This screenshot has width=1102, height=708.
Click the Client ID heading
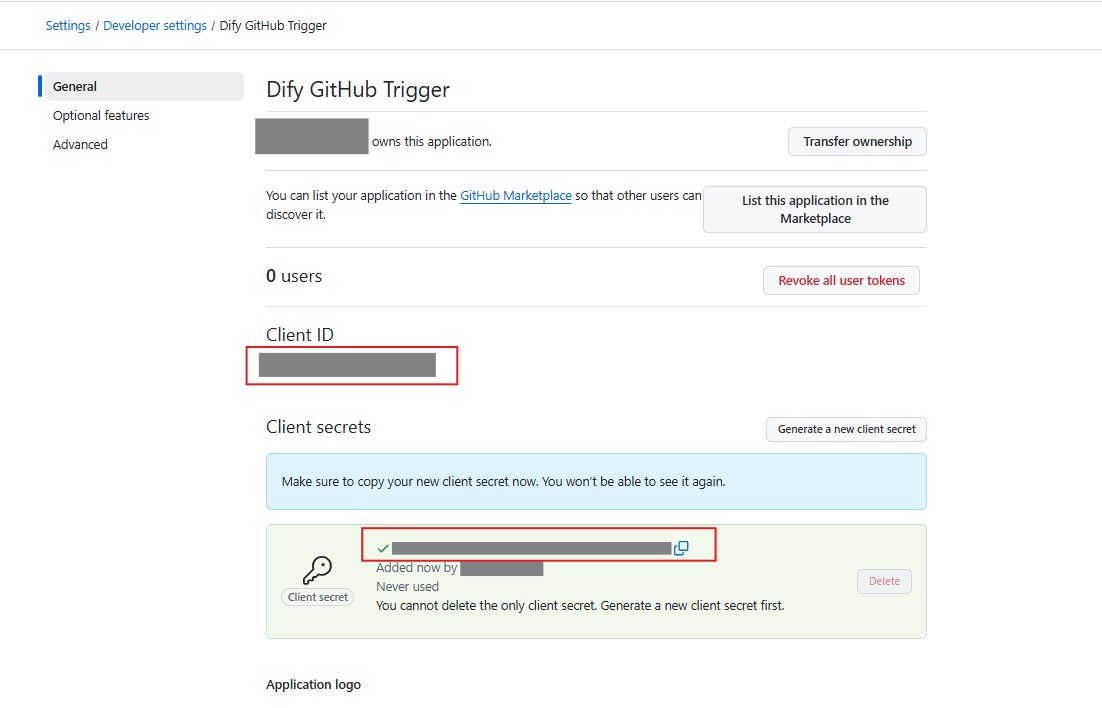(x=300, y=335)
